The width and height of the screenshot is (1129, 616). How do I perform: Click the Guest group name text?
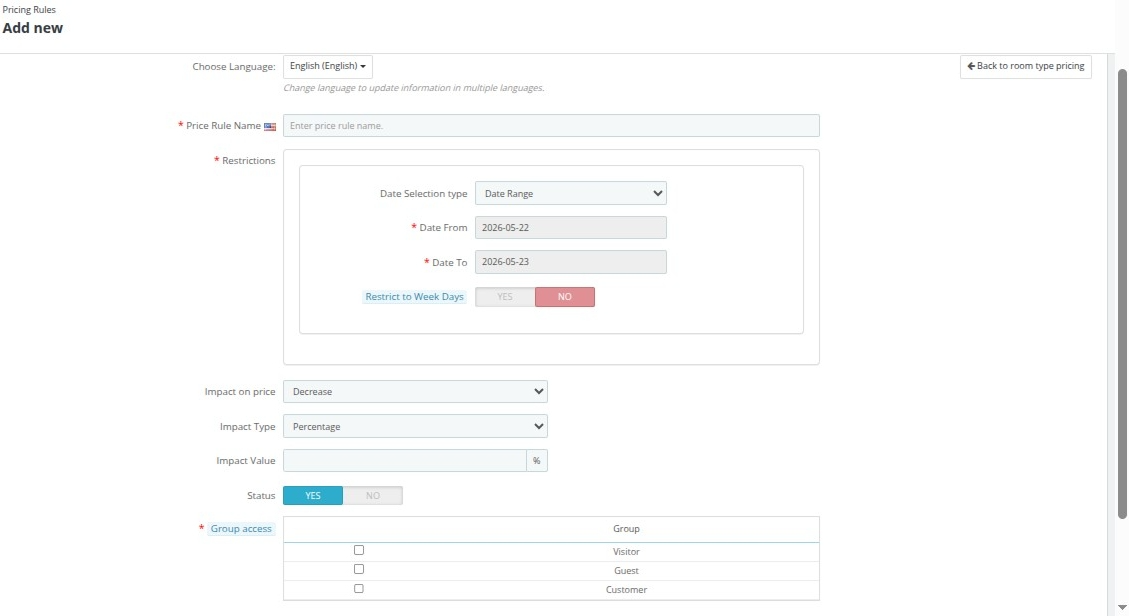point(626,571)
